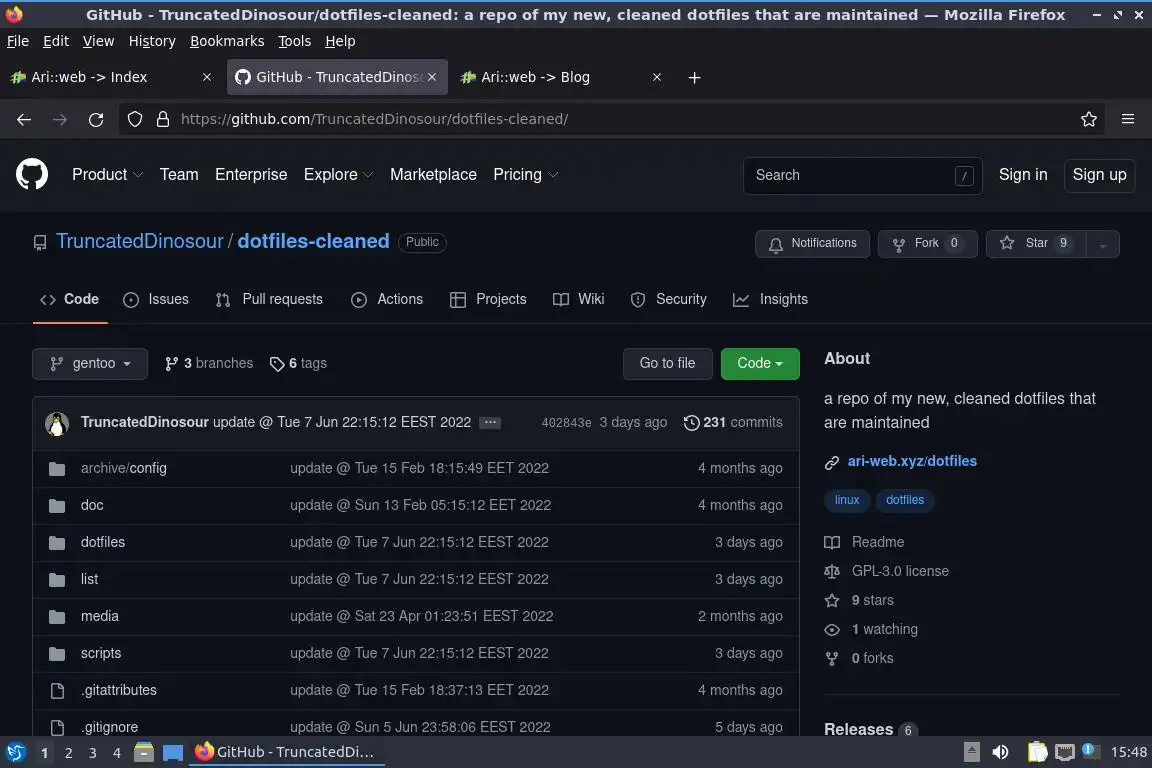Viewport: 1152px width, 768px height.
Task: Click the commit history clock icon
Action: 691,423
